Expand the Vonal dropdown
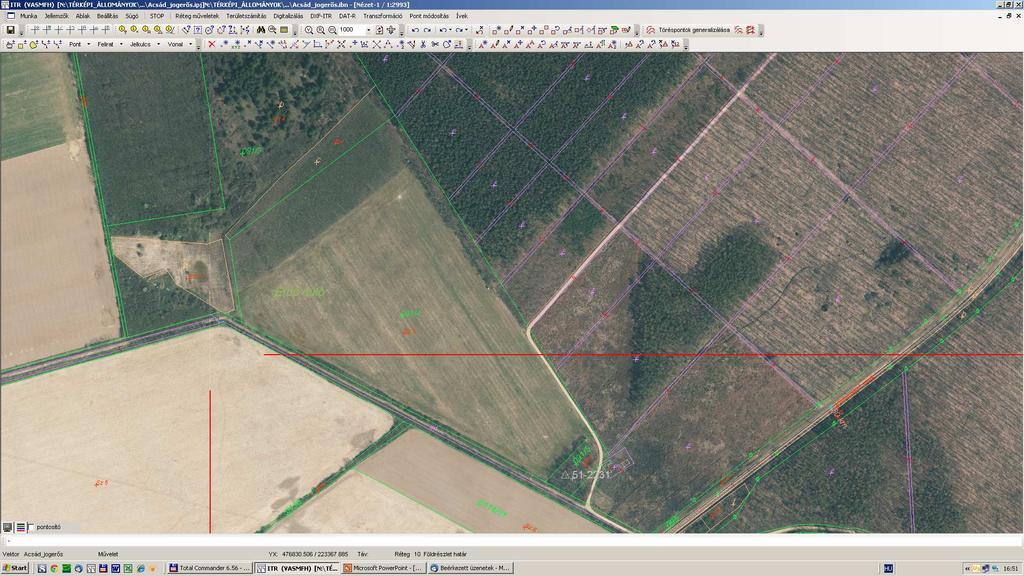1024x576 pixels. click(x=191, y=44)
